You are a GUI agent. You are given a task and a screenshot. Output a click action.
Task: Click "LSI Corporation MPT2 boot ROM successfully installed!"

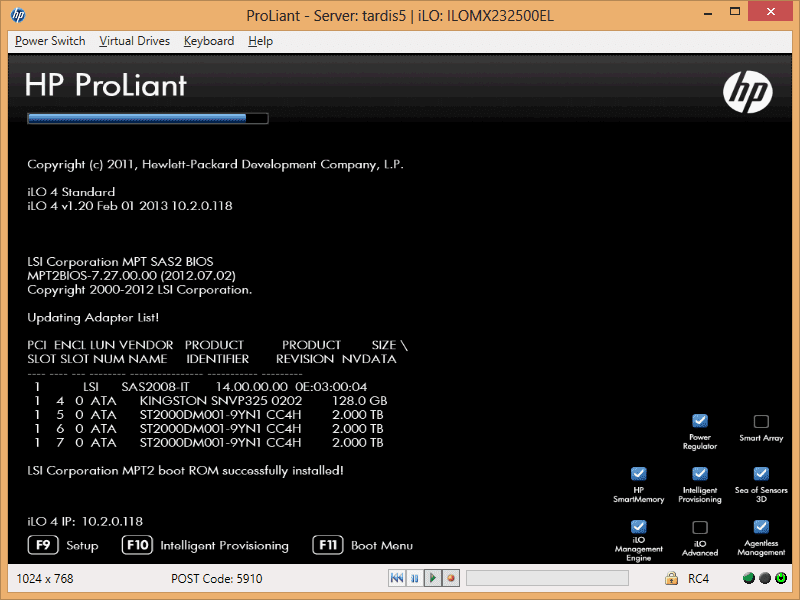pos(185,470)
